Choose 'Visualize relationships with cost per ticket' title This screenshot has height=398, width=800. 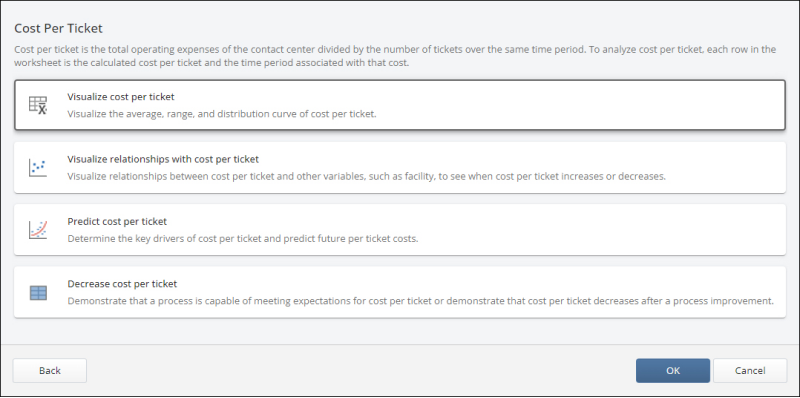[163, 159]
